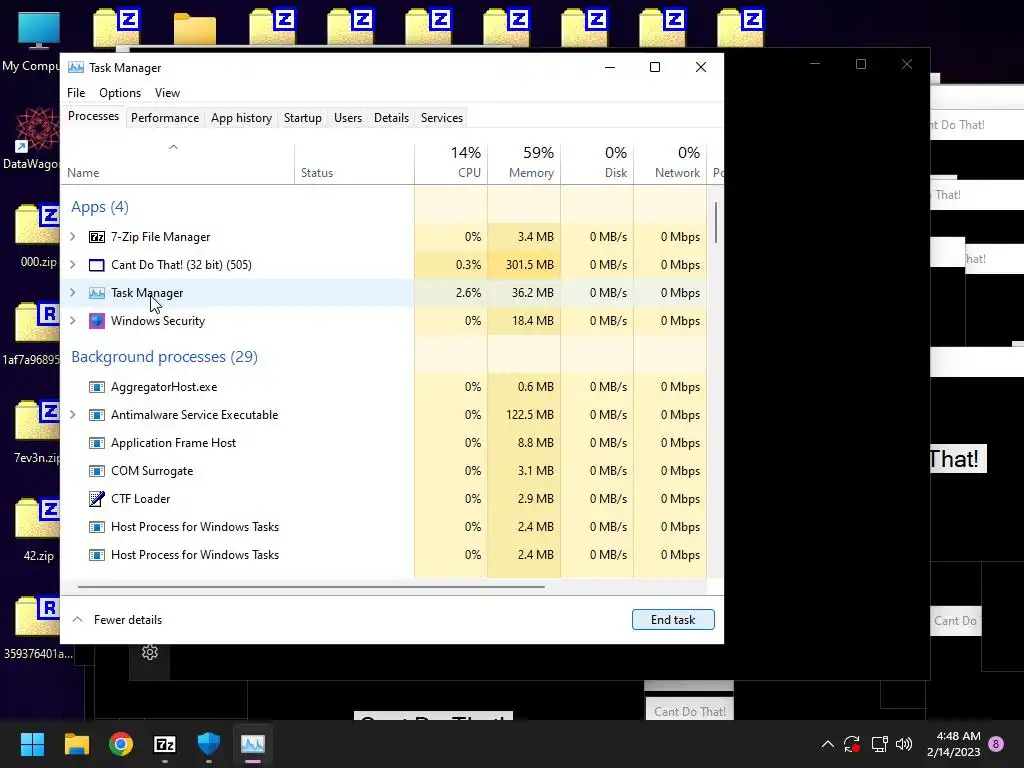Click the settings gear icon below Task Manager
Viewport: 1024px width, 768px height.
pos(150,652)
